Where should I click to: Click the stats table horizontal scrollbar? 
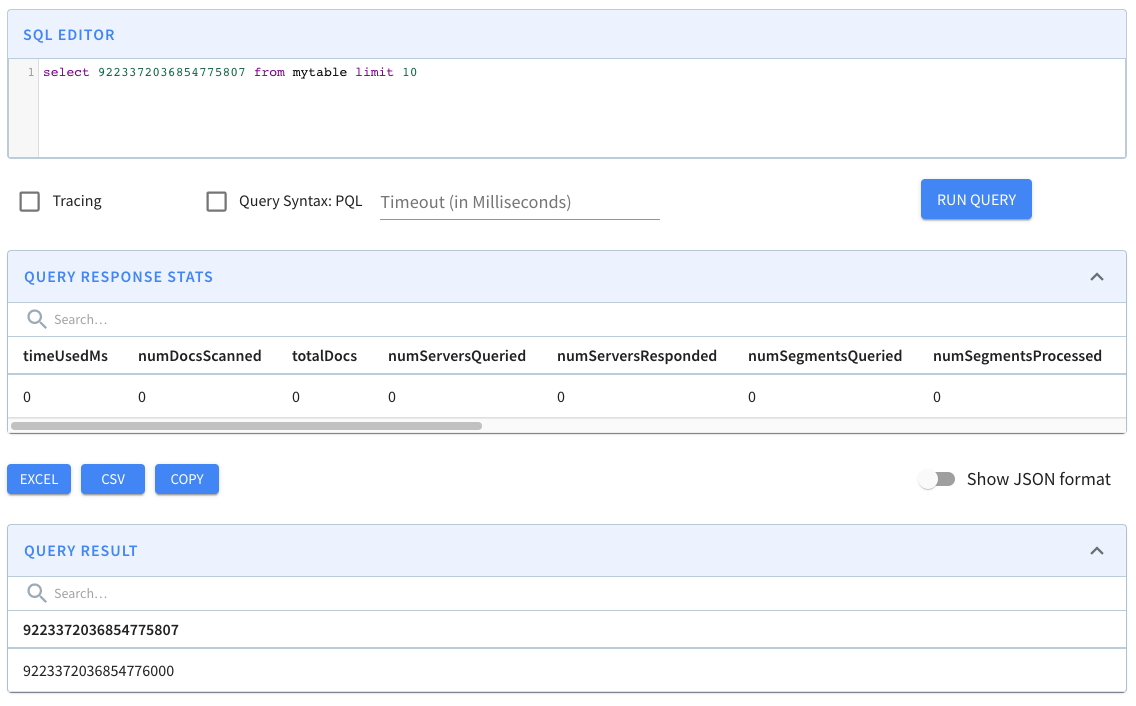coord(246,426)
